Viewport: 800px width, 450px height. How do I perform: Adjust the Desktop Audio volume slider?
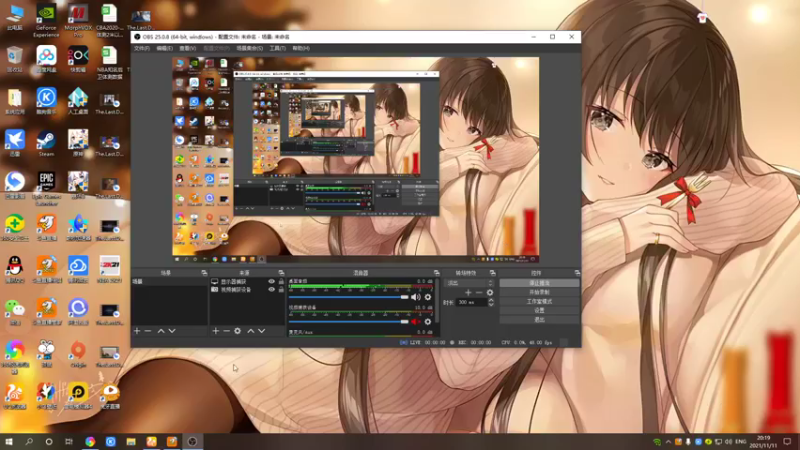(x=348, y=297)
